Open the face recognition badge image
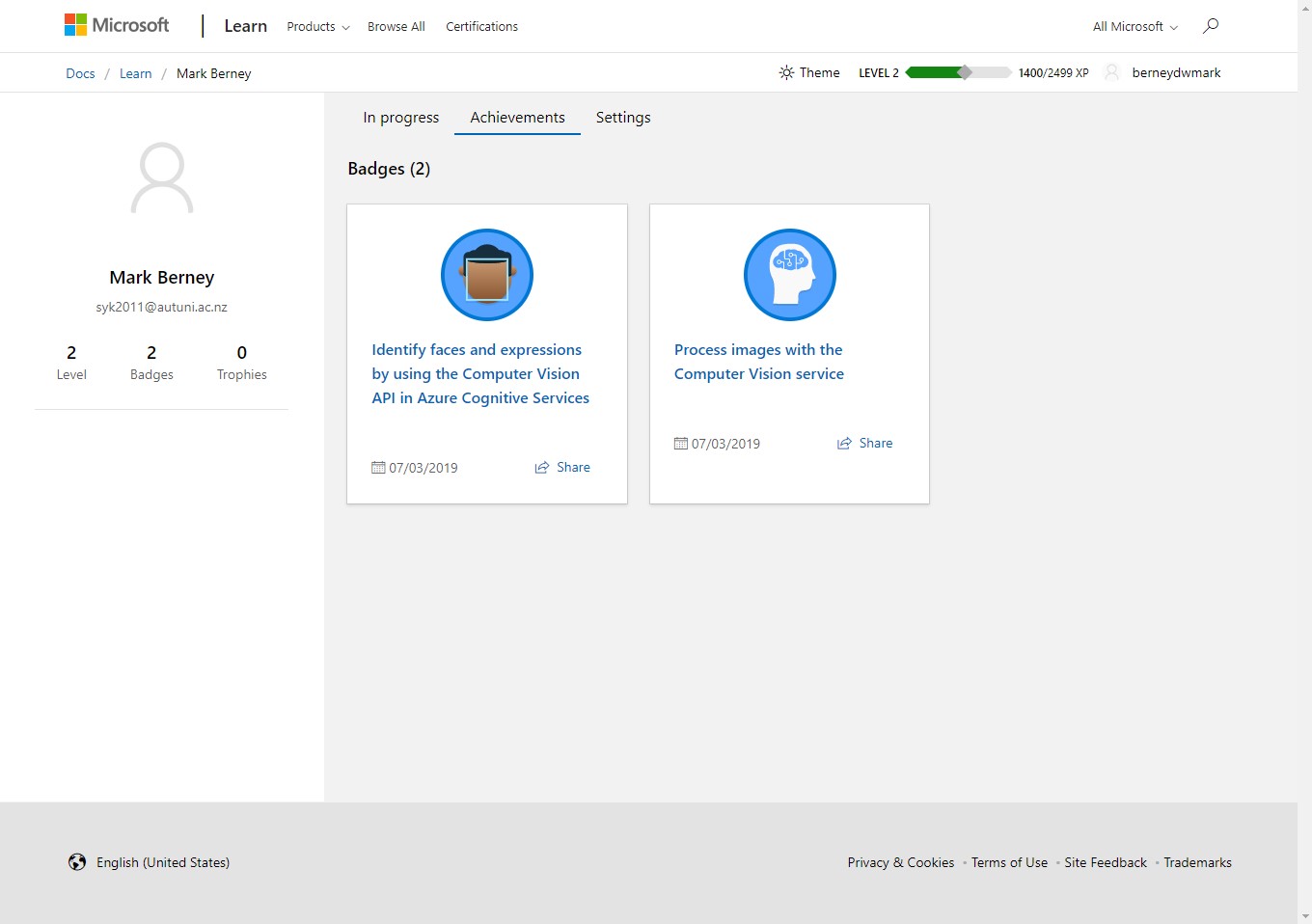The height and width of the screenshot is (924, 1312). pos(487,275)
